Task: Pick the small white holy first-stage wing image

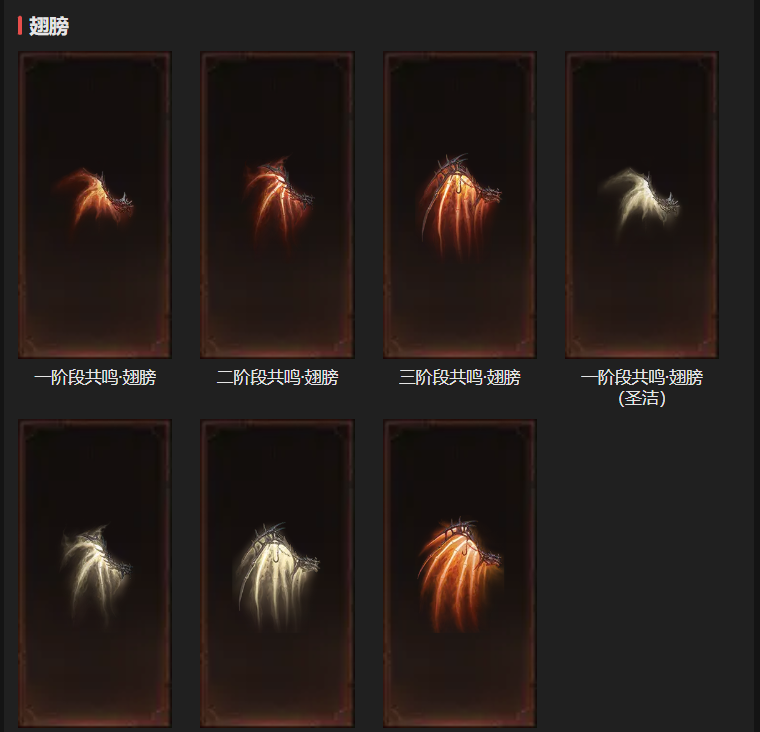Action: [x=640, y=200]
